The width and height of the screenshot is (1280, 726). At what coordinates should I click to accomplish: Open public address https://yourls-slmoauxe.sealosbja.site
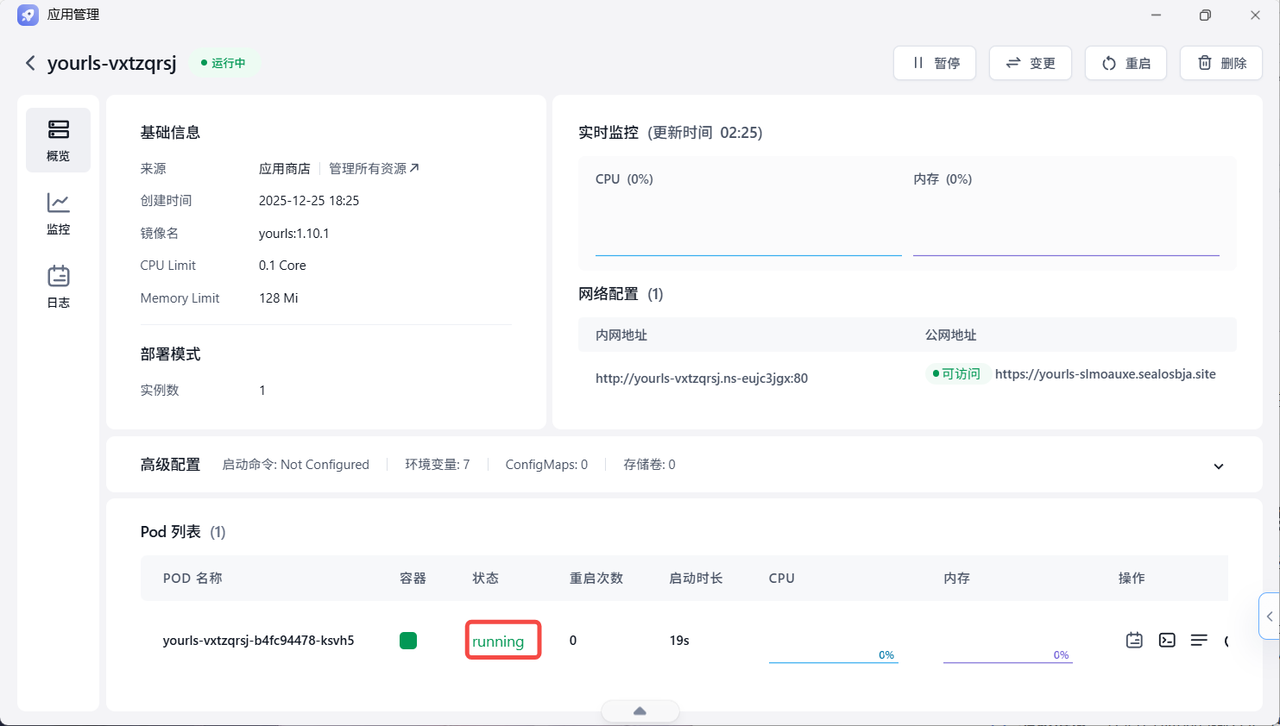click(1105, 374)
